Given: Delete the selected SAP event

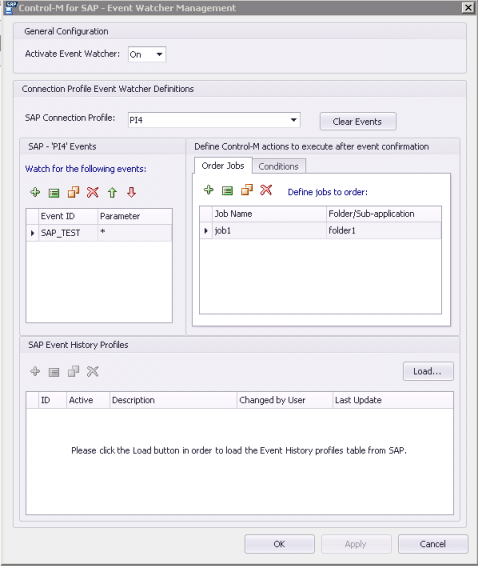Looking at the screenshot, I should 92,192.
